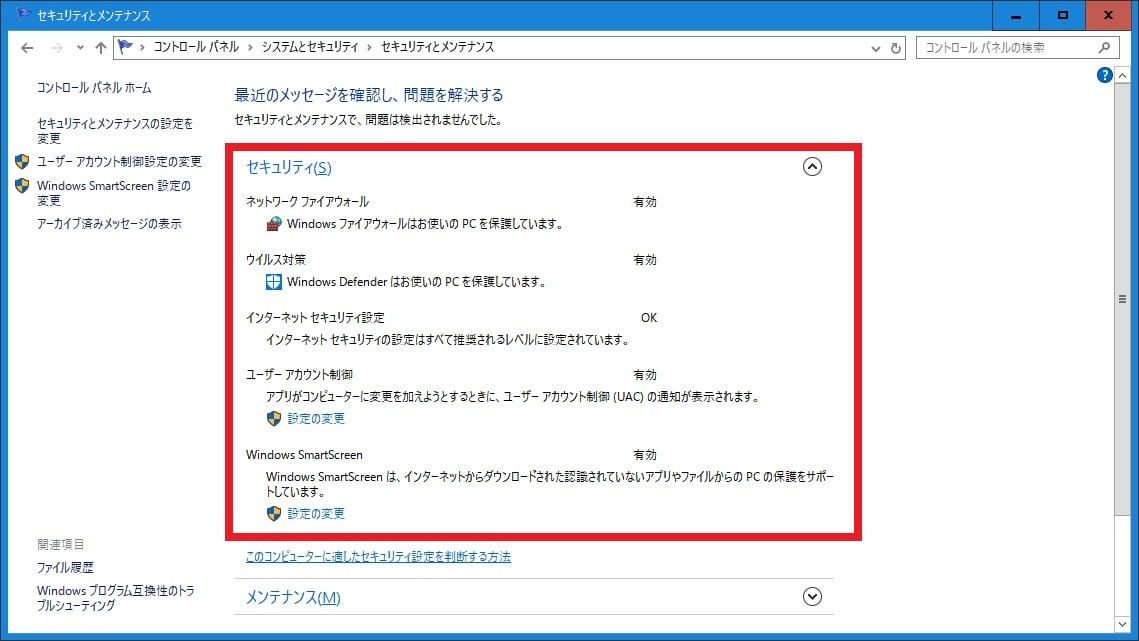Go back with the back arrow
Viewport: 1139px width, 641px height.
tap(27, 48)
